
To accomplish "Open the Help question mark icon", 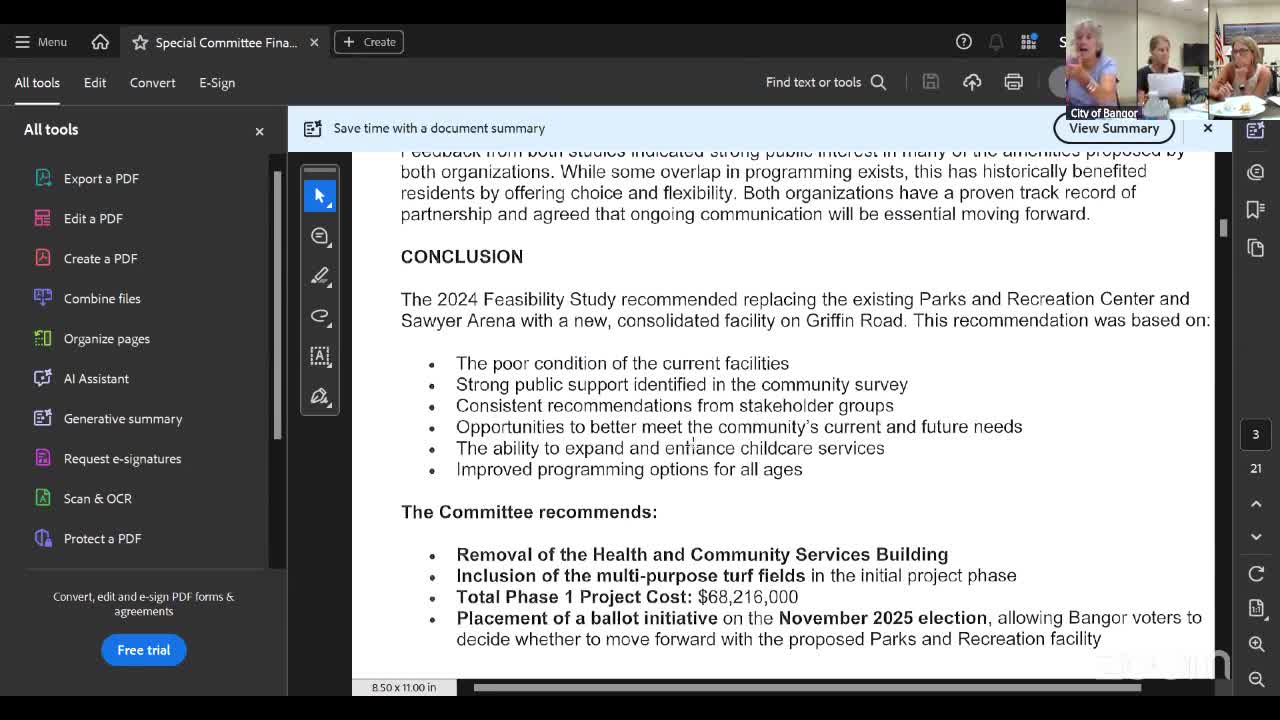I will 964,42.
